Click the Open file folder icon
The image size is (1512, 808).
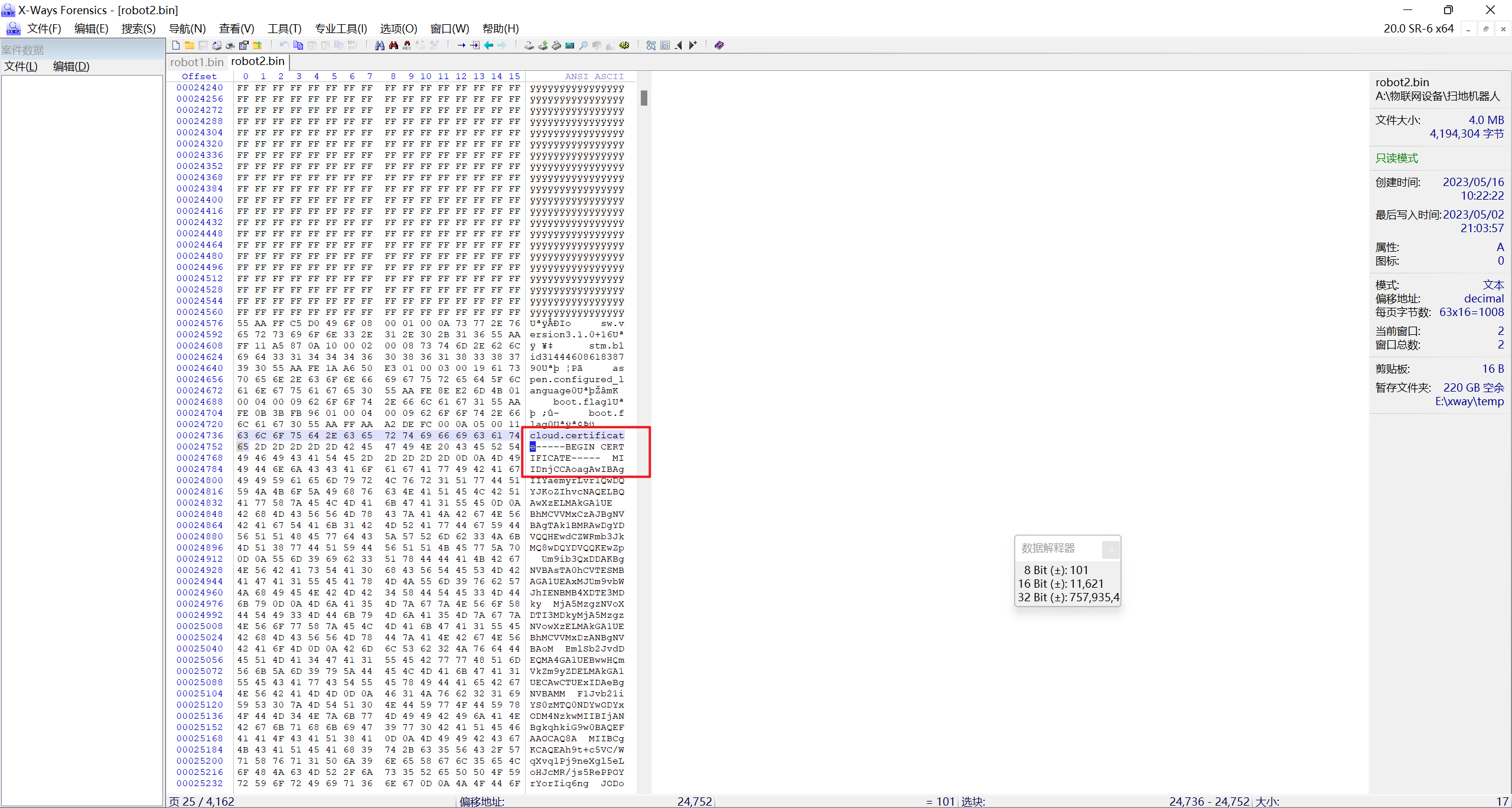tap(190, 45)
